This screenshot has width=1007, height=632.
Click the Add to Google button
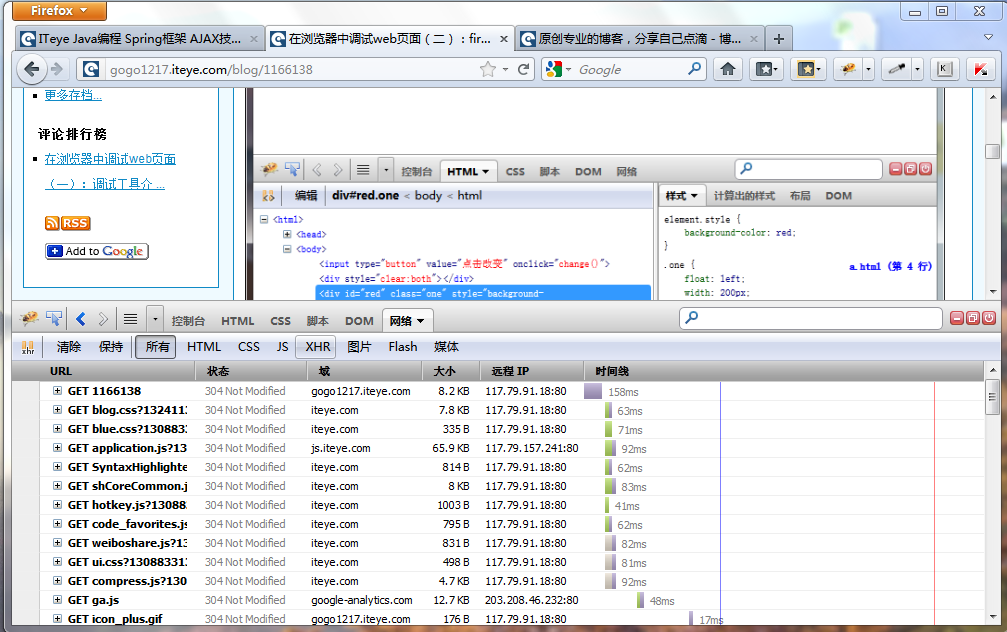pos(96,251)
